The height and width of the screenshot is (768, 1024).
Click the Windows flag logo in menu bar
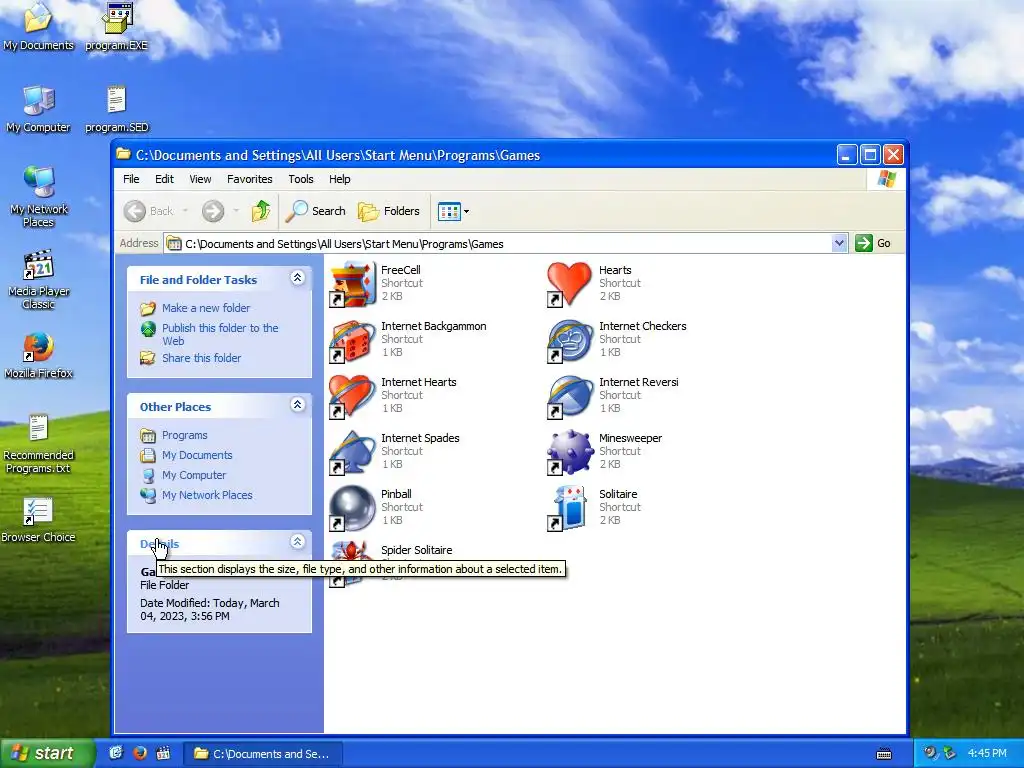(x=886, y=178)
